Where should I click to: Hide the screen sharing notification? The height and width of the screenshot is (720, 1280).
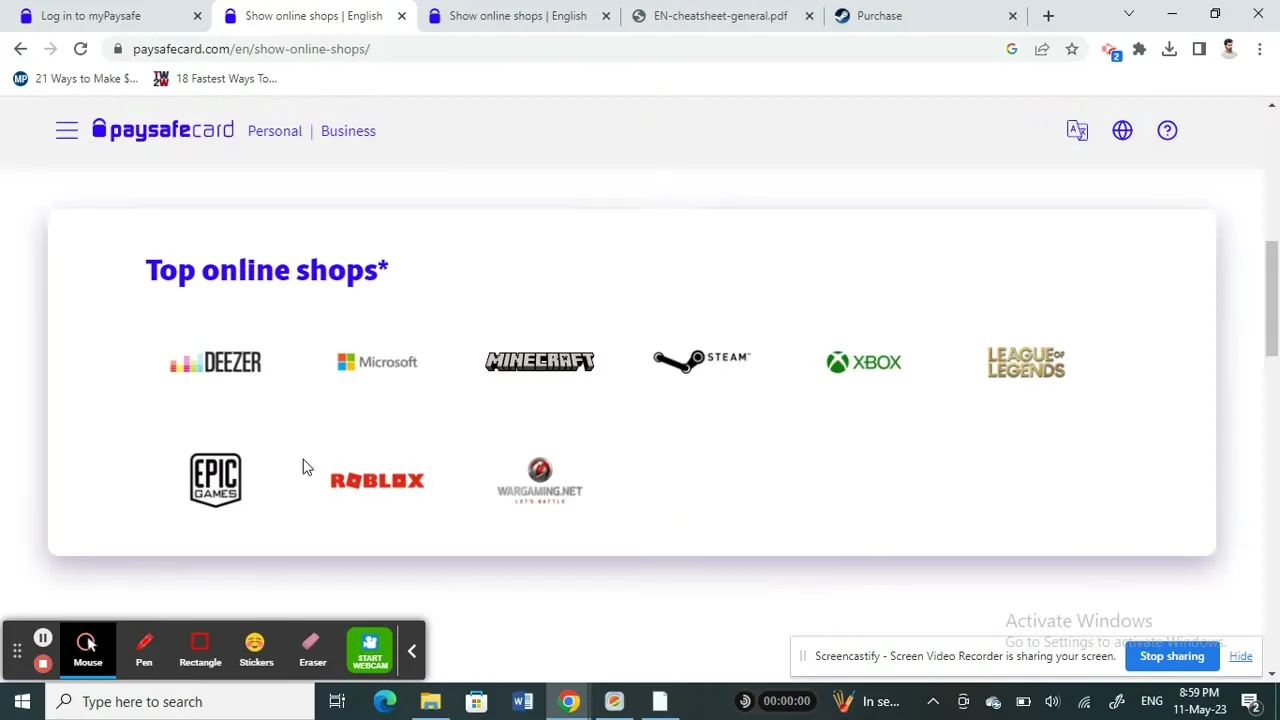pos(1241,656)
